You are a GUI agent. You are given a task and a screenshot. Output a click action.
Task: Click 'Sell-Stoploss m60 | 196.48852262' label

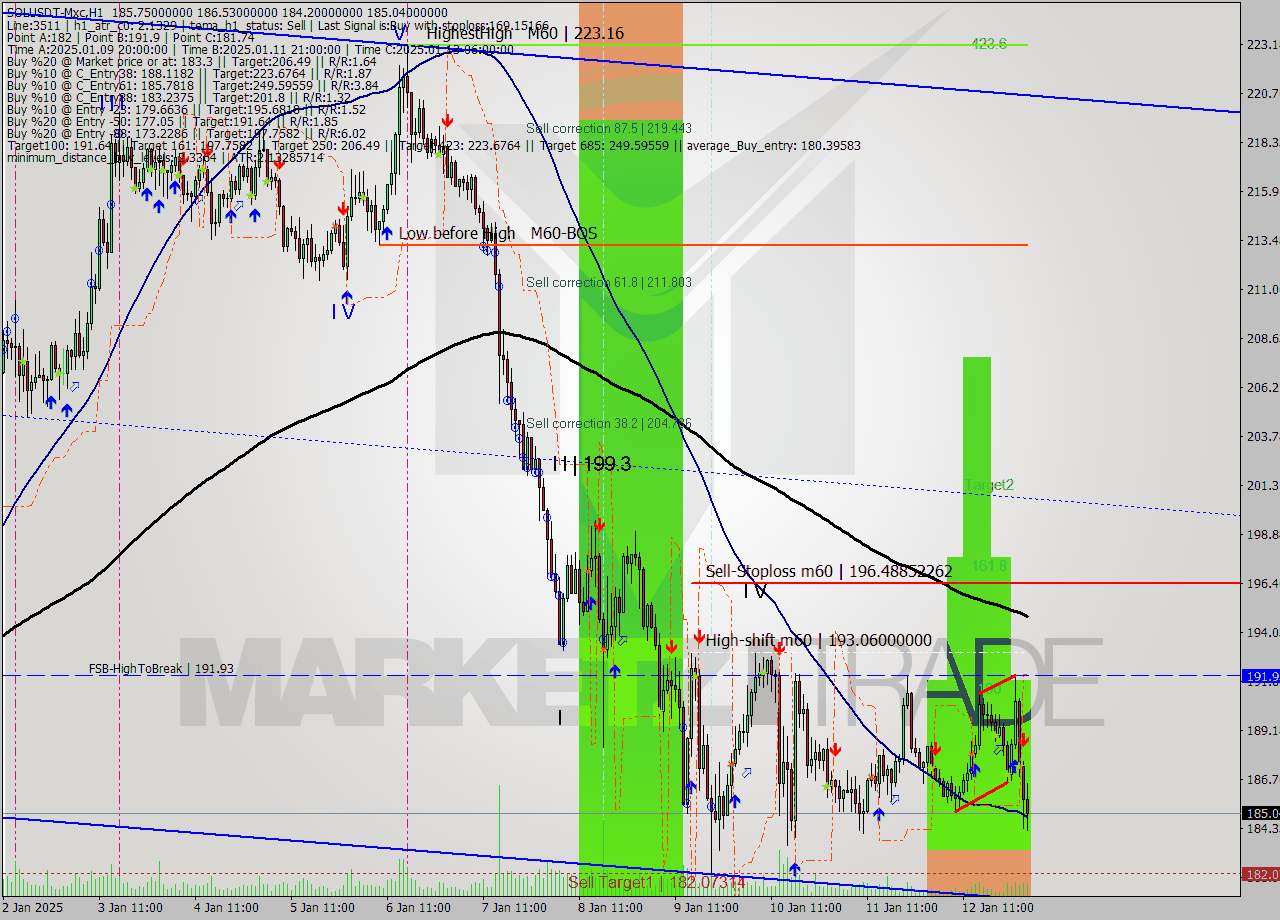point(829,571)
